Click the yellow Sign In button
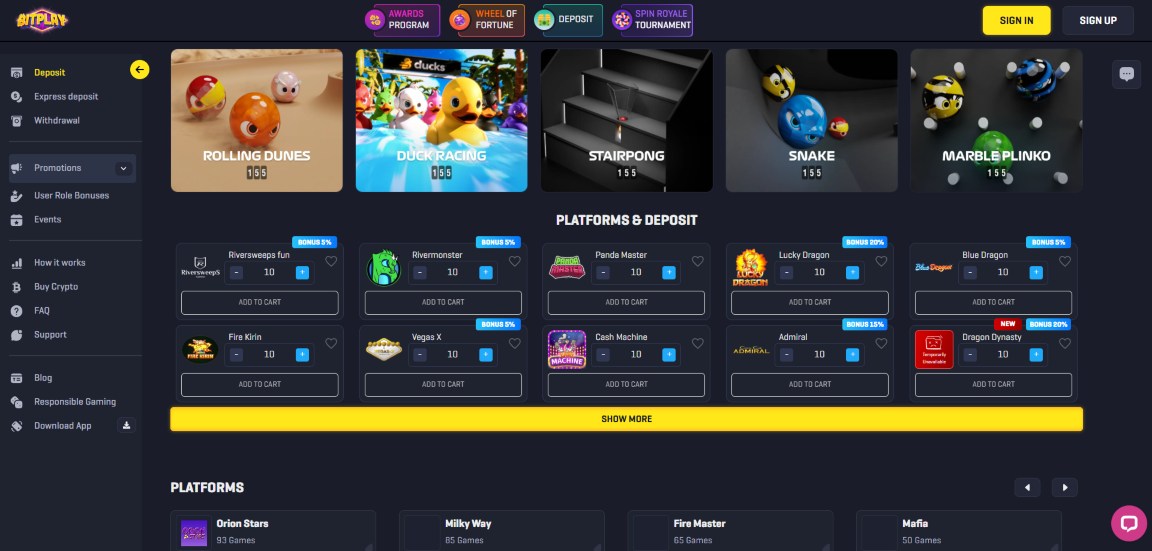The width and height of the screenshot is (1152, 551). pyautogui.click(x=1017, y=21)
